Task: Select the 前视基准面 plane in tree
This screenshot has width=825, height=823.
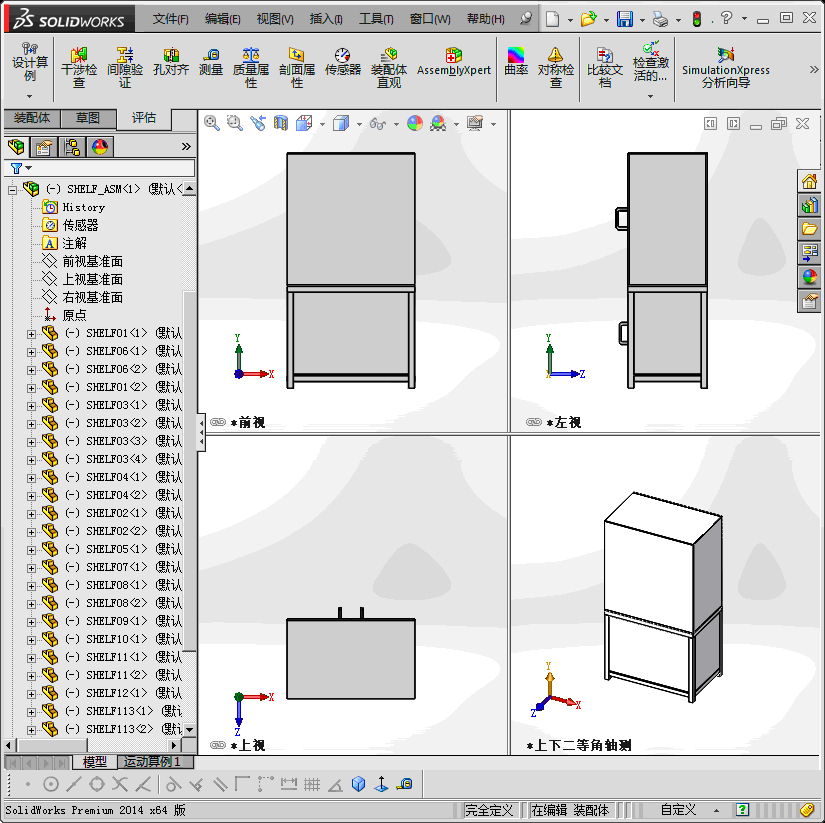Action: coord(92,262)
